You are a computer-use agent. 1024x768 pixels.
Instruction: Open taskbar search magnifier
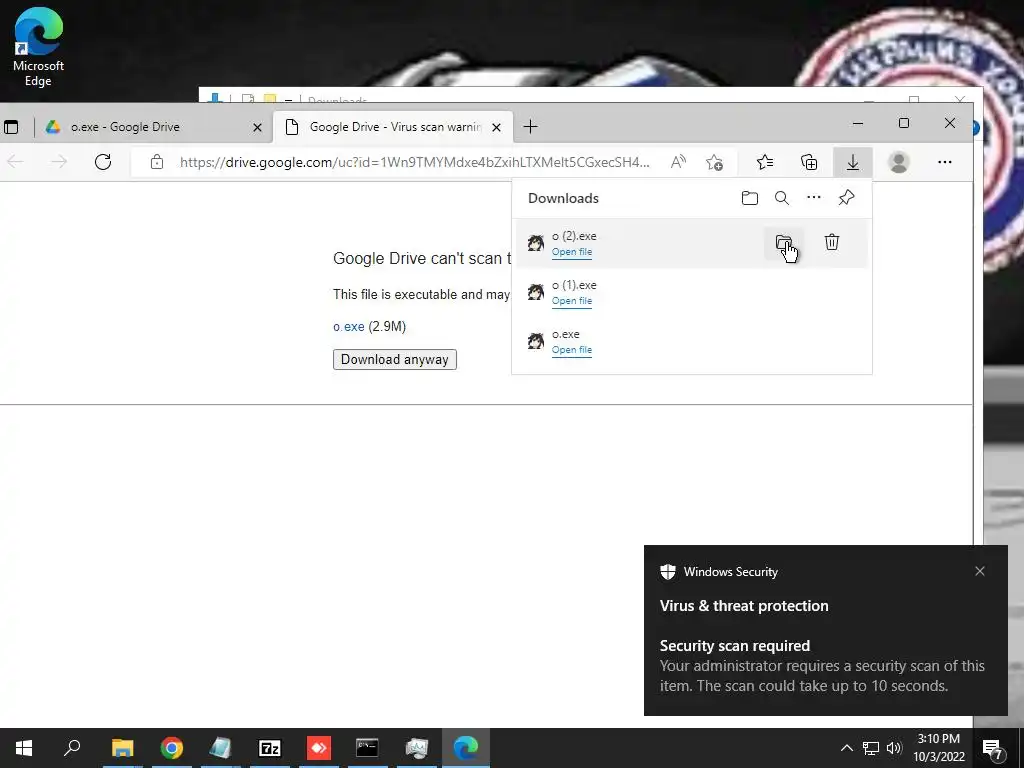point(72,748)
